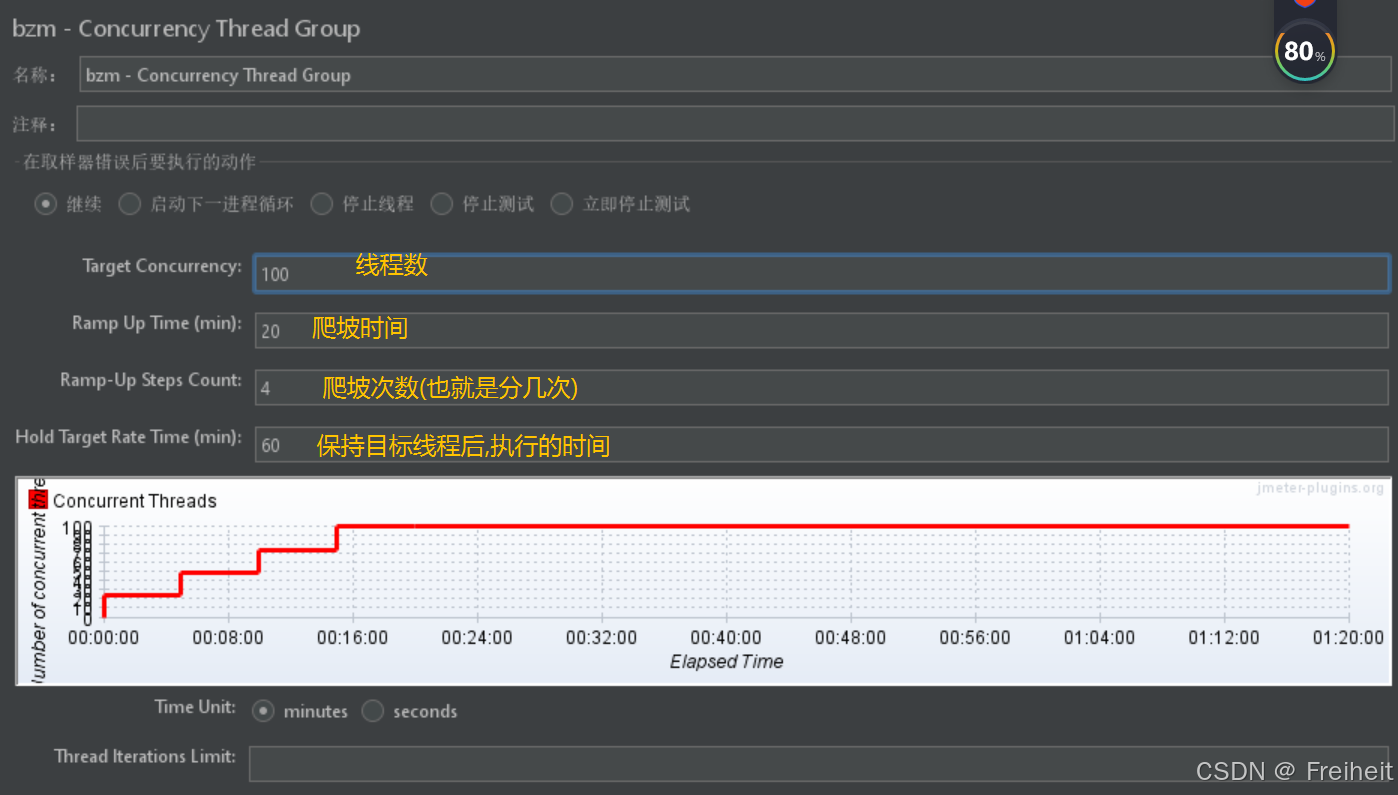This screenshot has width=1398, height=795.
Task: Click the 00:40:00 time axis label
Action: [x=726, y=637]
